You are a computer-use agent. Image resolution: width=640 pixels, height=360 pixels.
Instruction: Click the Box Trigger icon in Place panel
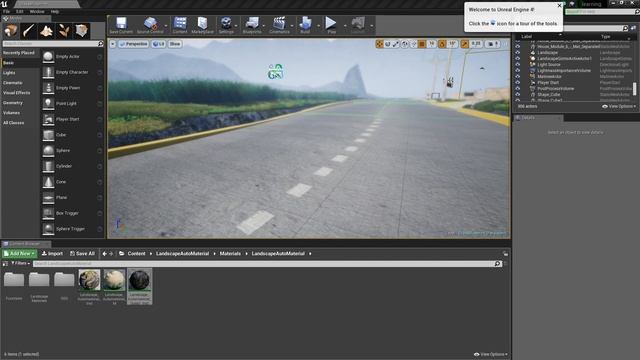click(48, 213)
